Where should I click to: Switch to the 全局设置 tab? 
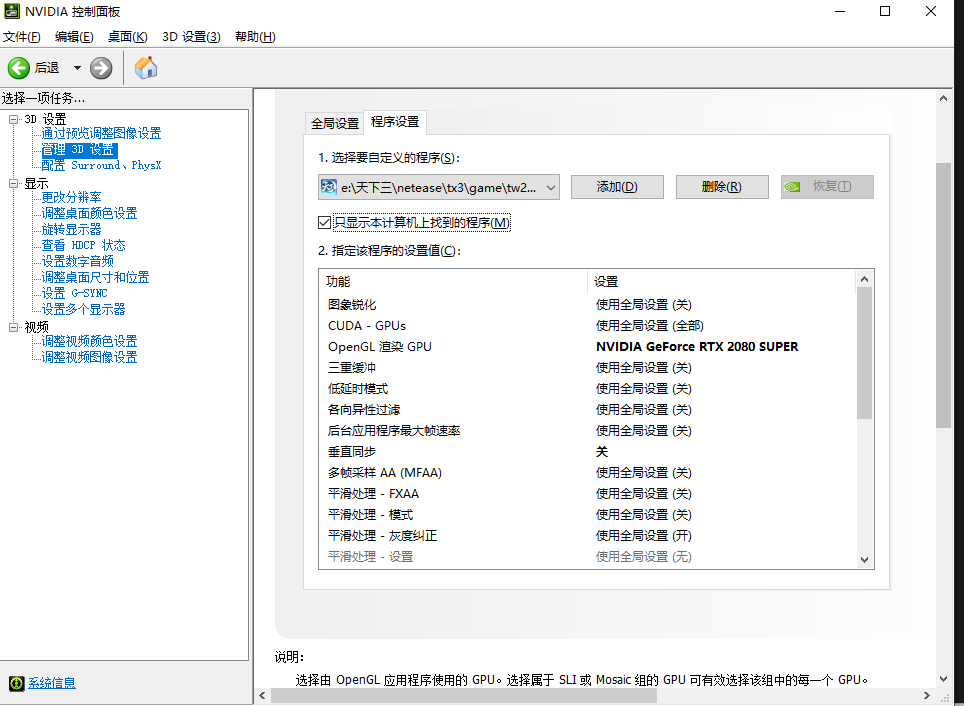point(334,124)
